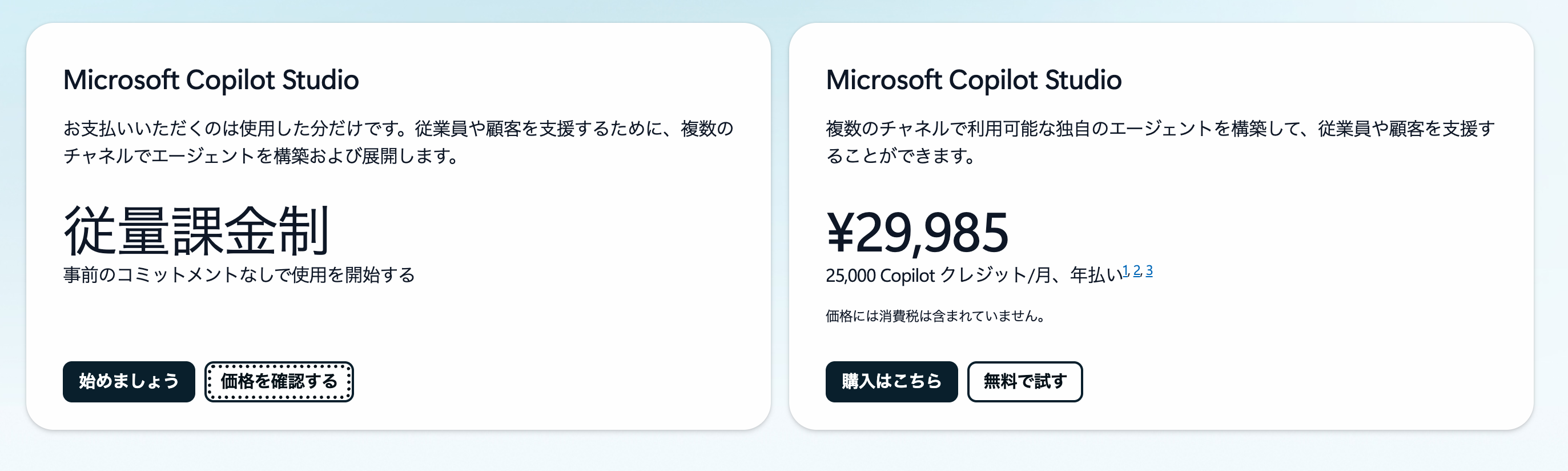Click Microsoft Copilot Studio heading in ¥29,985 card
The image size is (1568, 471).
click(974, 80)
